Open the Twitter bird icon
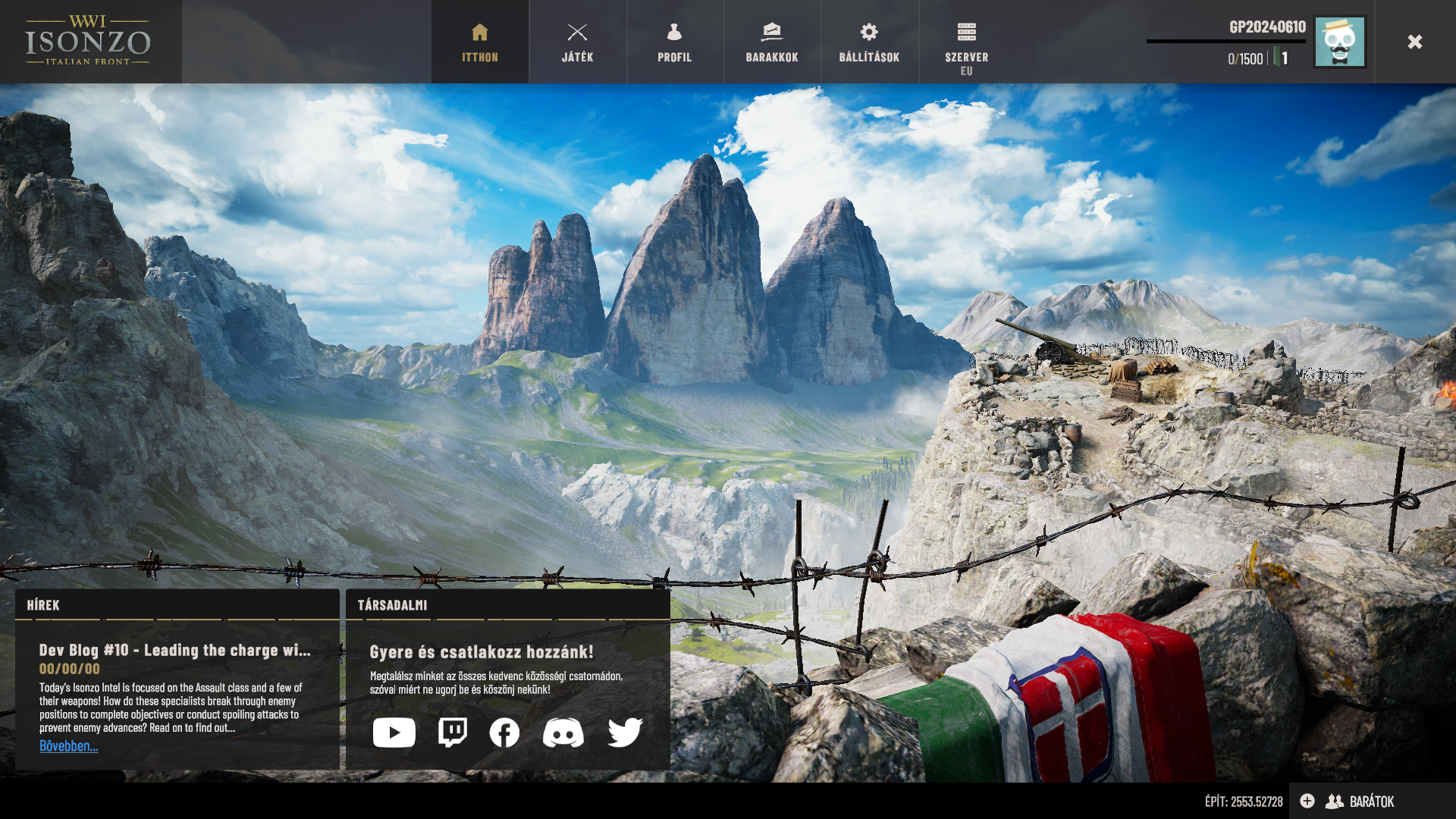Screen dimensions: 1456x819 (x=625, y=733)
